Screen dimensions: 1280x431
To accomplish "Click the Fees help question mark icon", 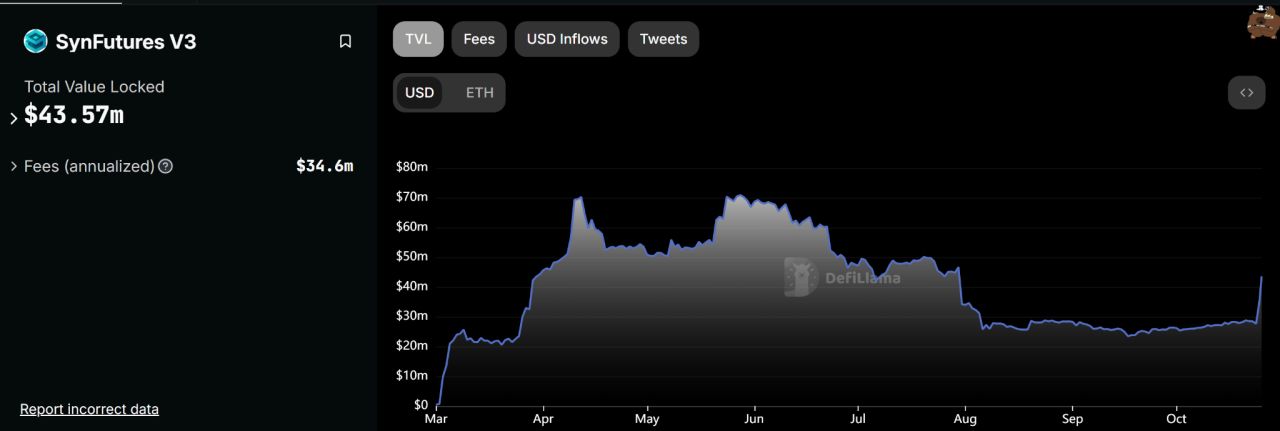I will tap(166, 166).
